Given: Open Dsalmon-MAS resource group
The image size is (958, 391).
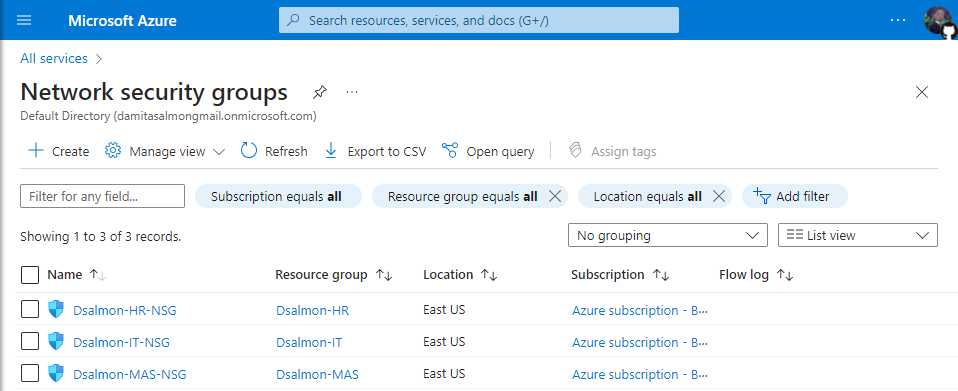Looking at the screenshot, I should click(318, 374).
